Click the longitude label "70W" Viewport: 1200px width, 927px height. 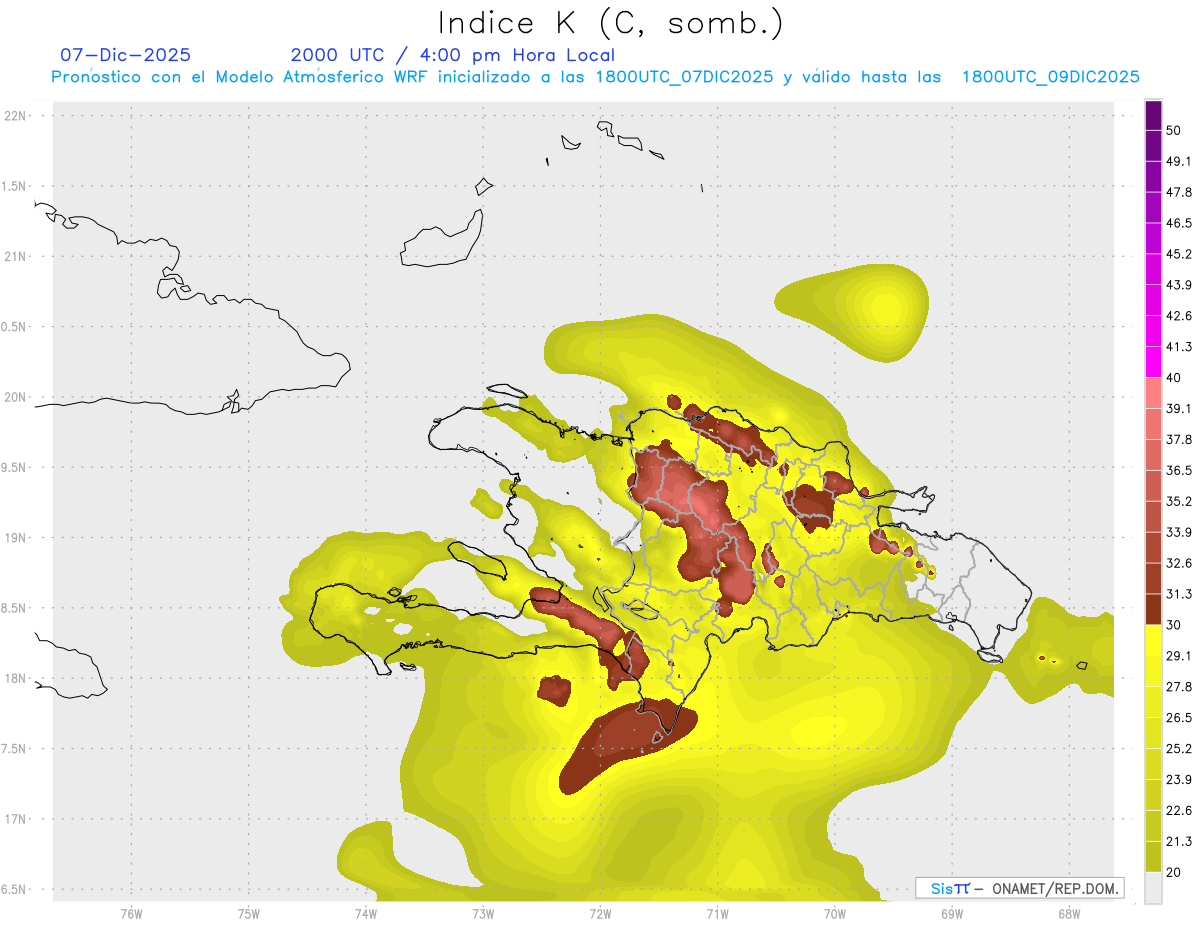[834, 914]
